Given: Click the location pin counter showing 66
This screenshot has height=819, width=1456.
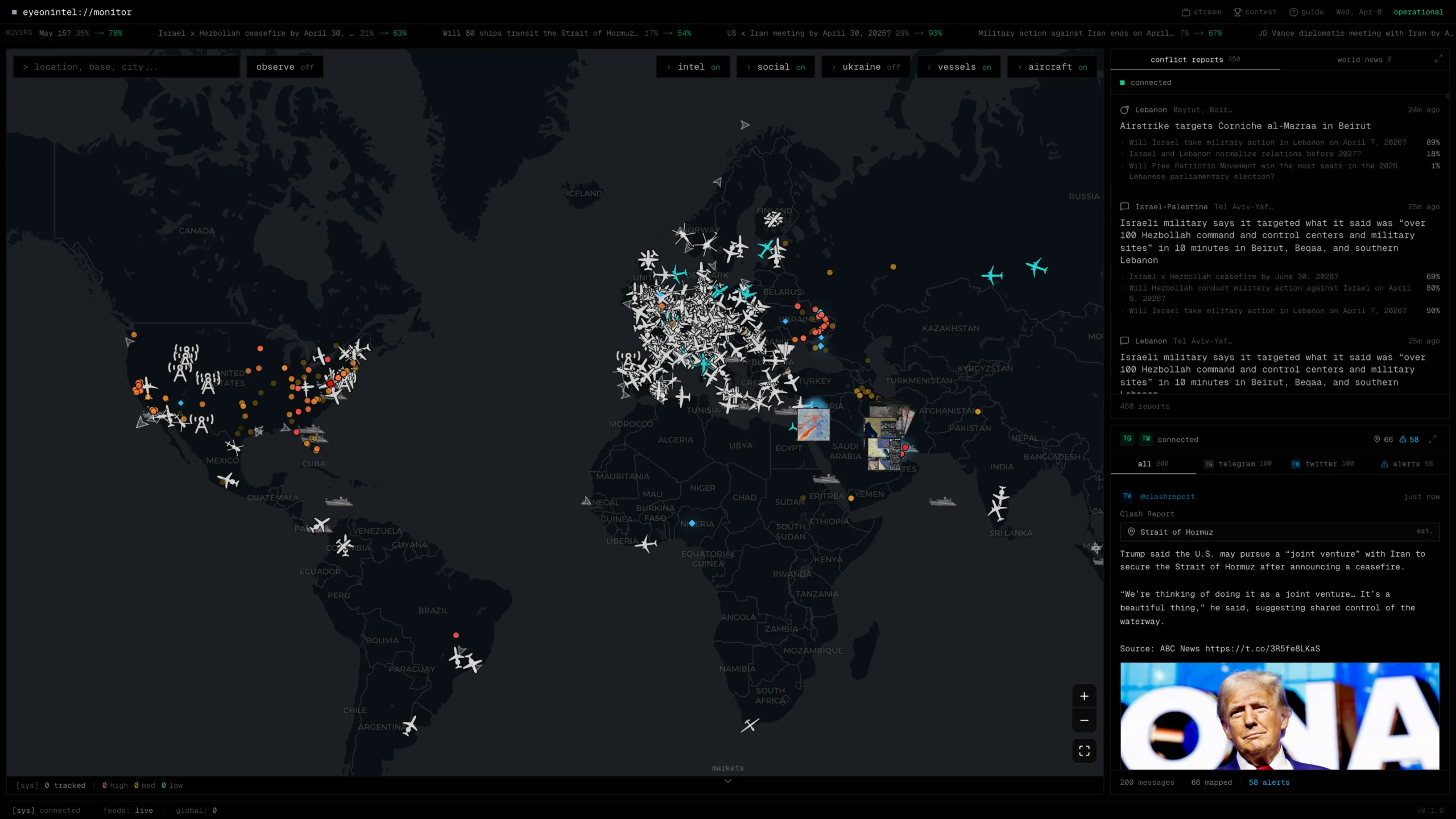Looking at the screenshot, I should [1383, 439].
